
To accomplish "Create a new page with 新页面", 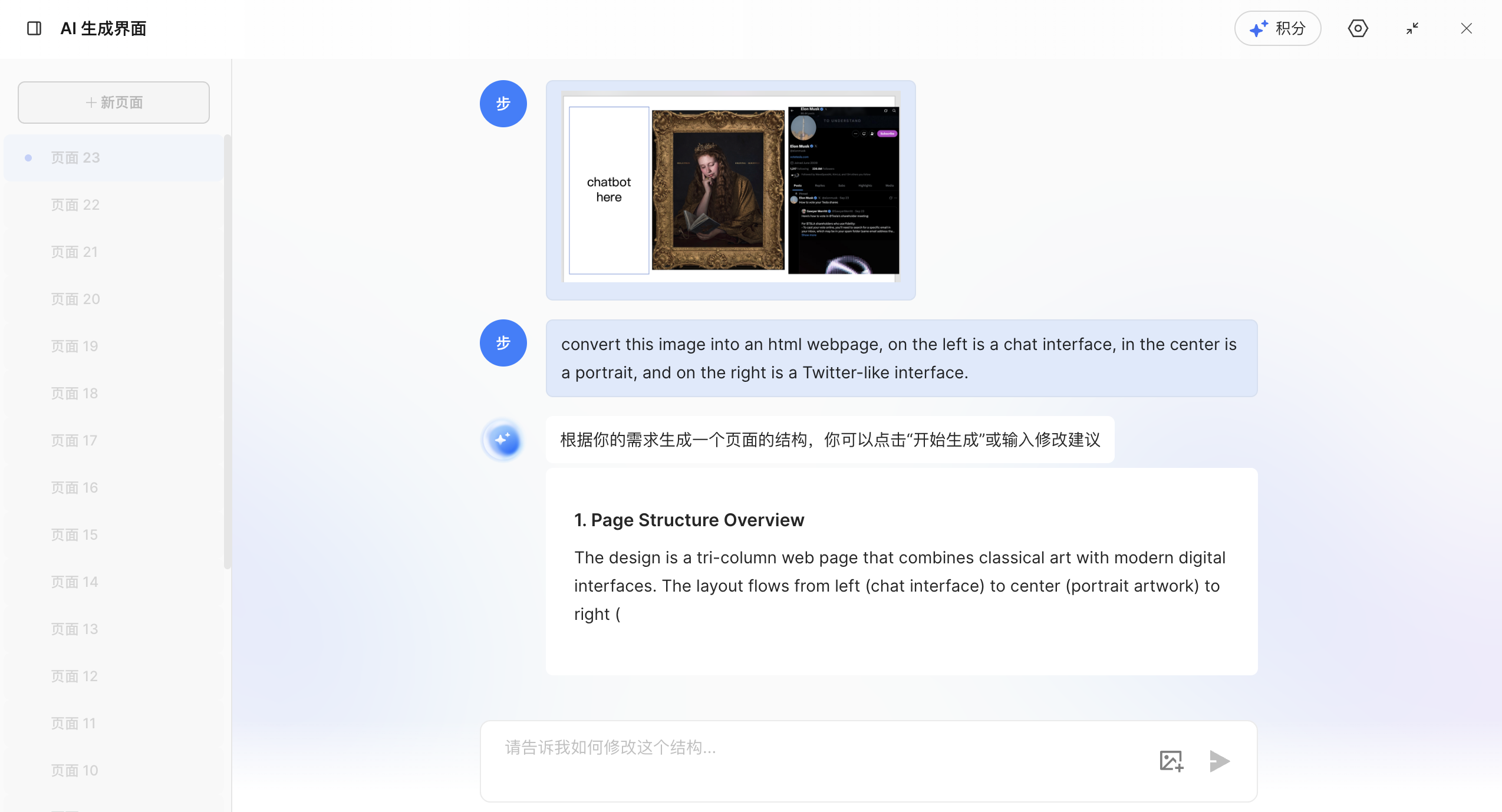I will [x=114, y=103].
